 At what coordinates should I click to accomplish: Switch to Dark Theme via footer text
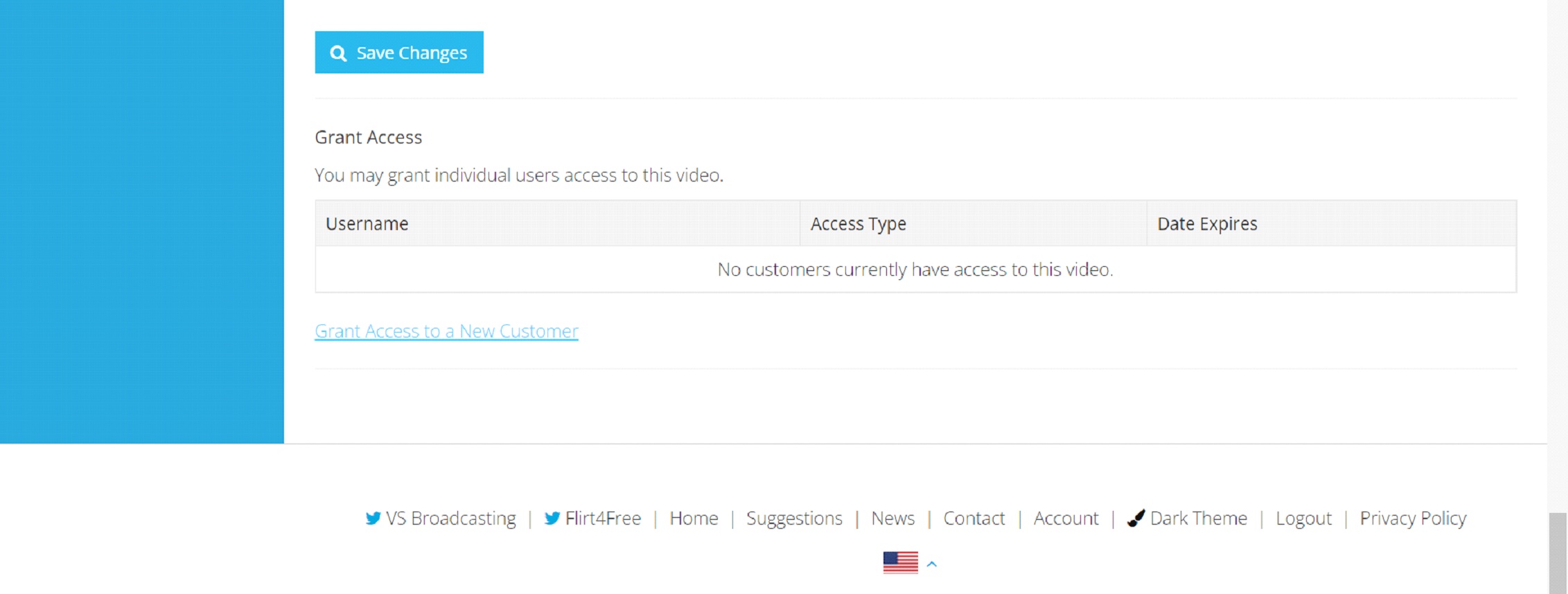tap(1198, 518)
